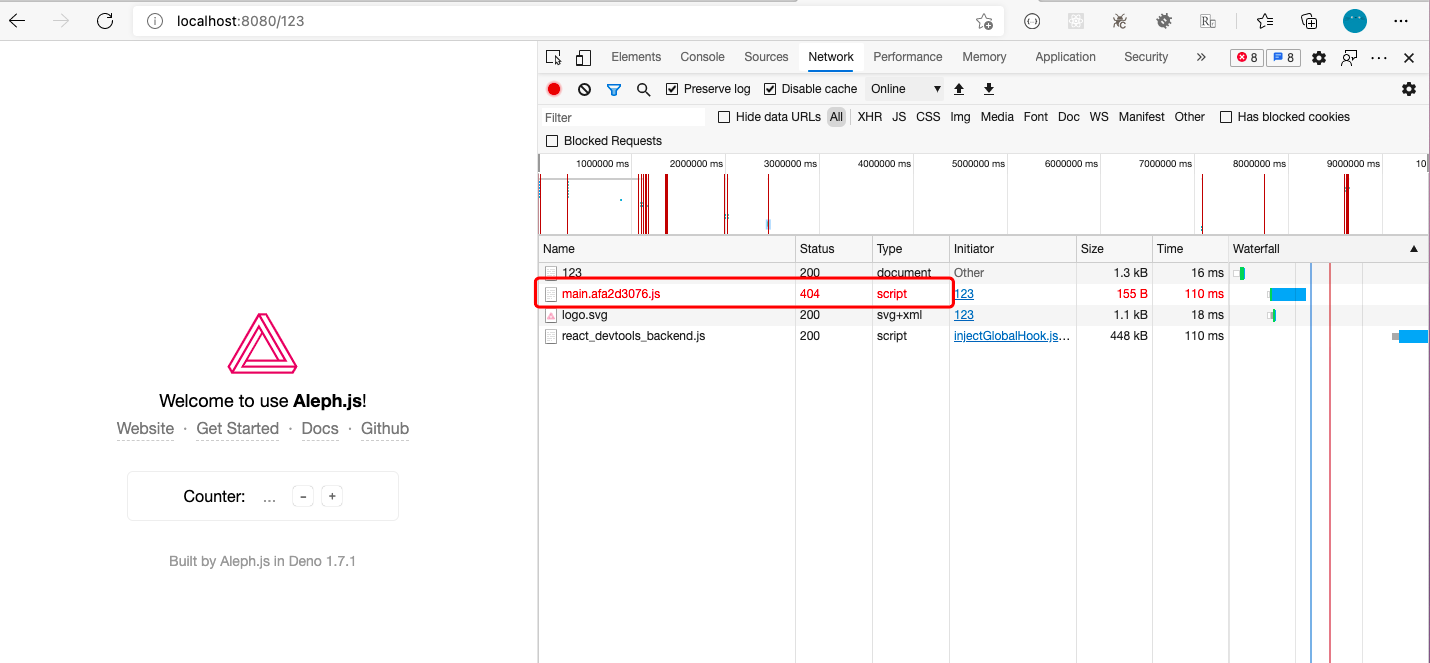Open Network panel settings gear
1430x663 pixels.
1409,89
